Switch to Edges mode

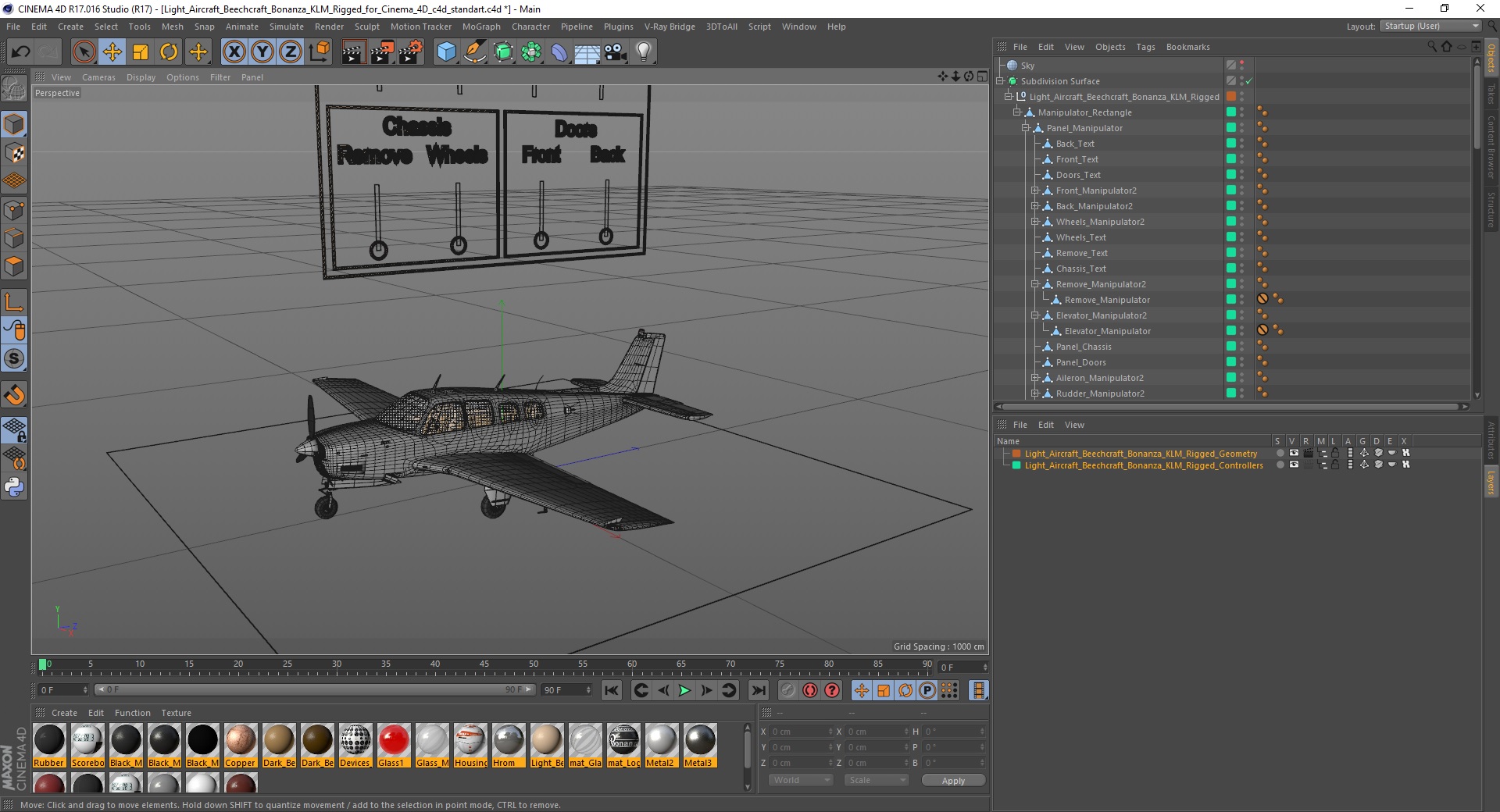(14, 238)
